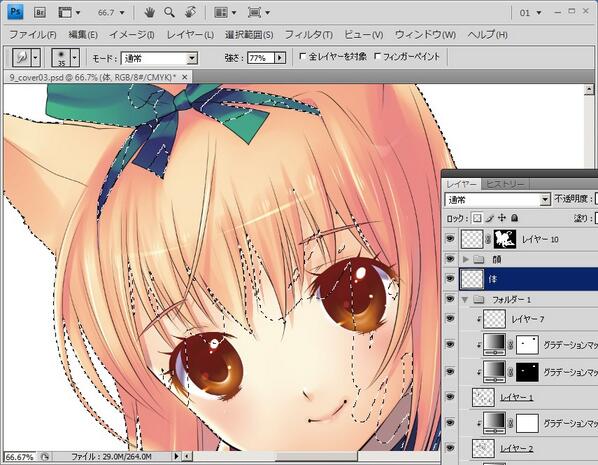Hide the レイヤー 1 layer
The height and width of the screenshot is (465, 598).
coord(450,397)
